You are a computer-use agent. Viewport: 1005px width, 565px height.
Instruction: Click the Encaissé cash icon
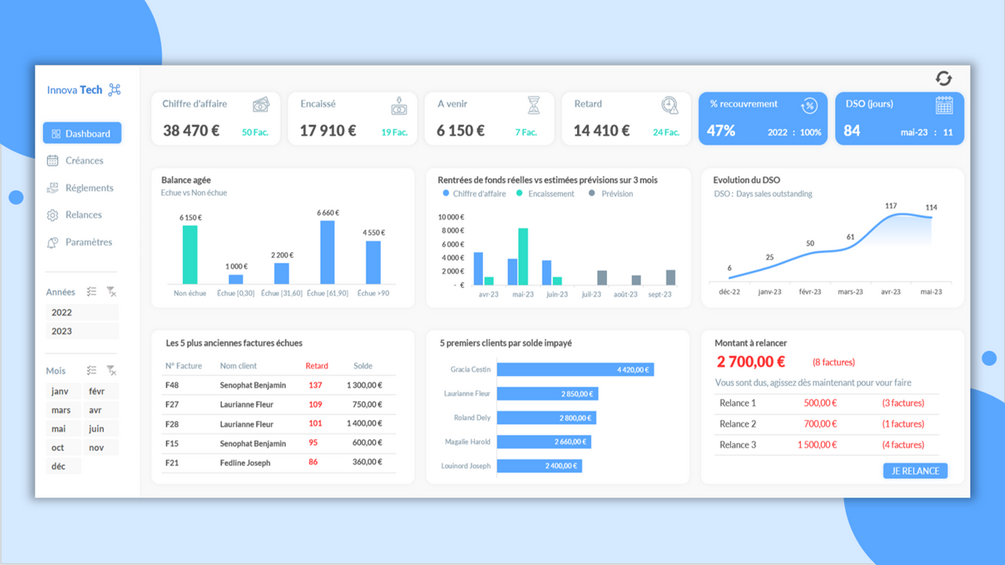[399, 106]
